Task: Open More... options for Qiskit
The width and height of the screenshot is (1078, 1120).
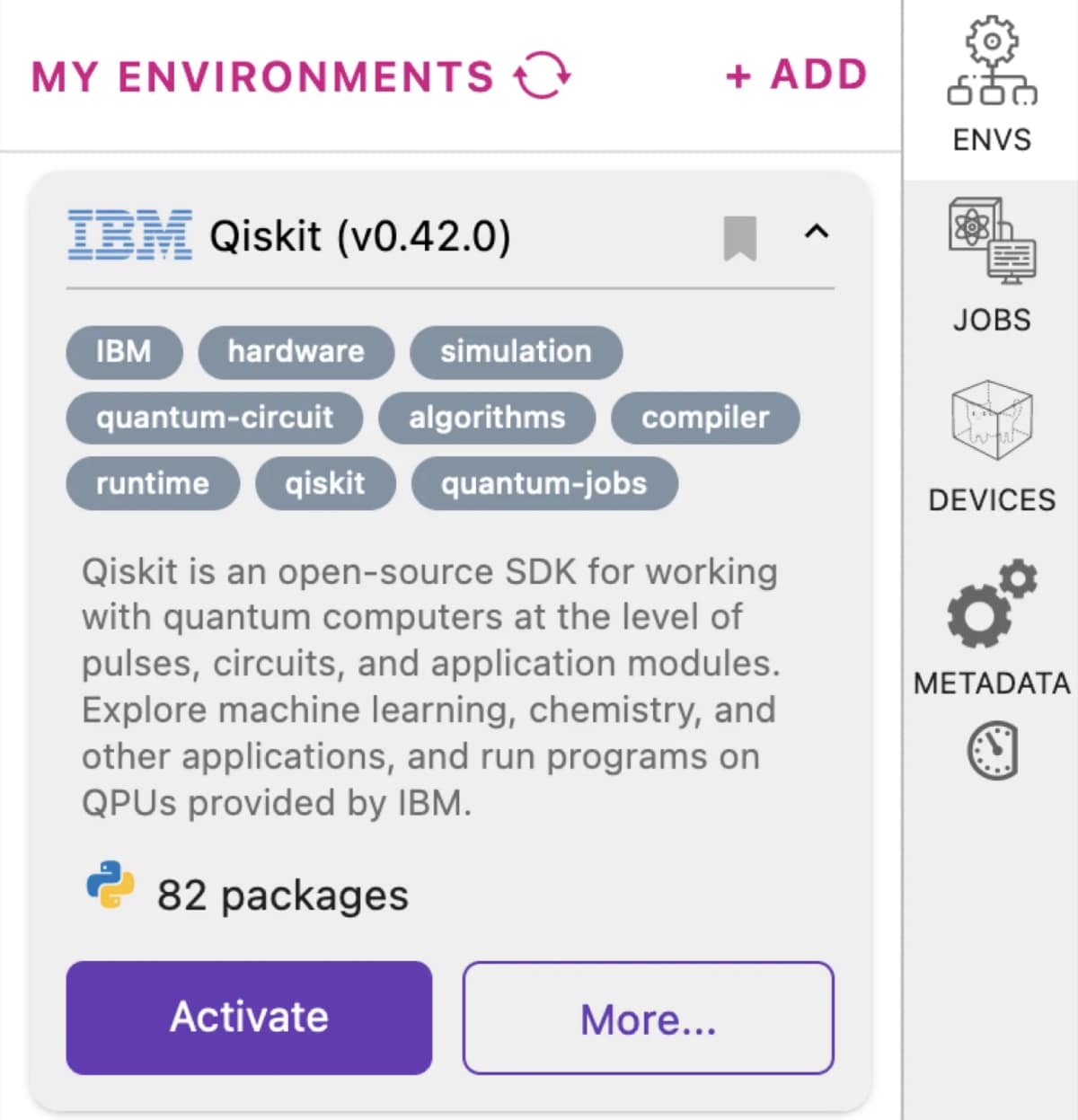Action: click(649, 1018)
